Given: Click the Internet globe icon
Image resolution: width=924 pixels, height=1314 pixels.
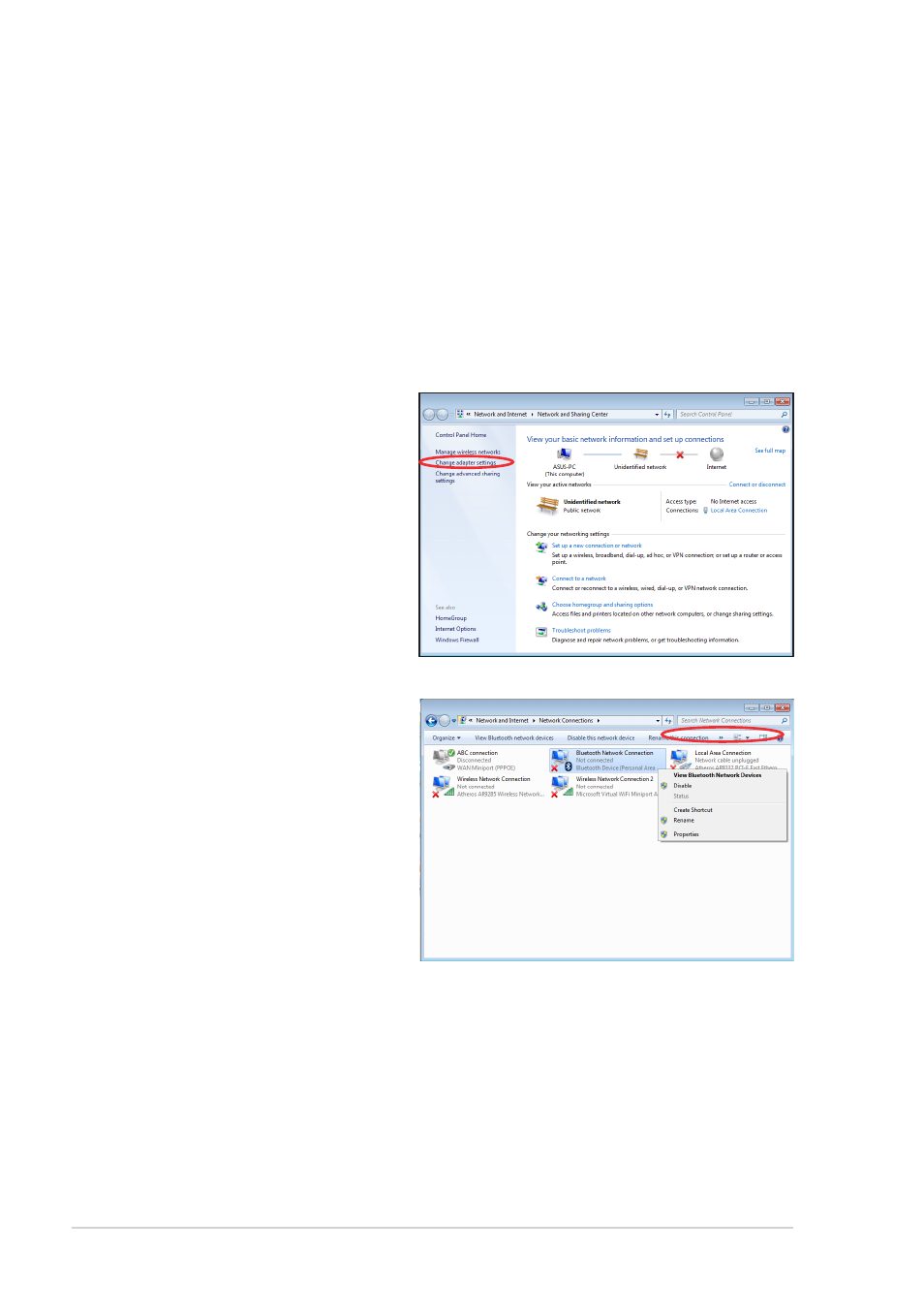Looking at the screenshot, I should 717,454.
